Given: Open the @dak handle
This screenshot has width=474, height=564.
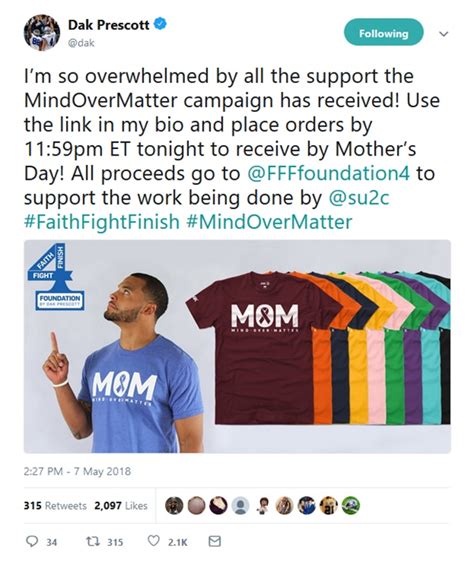Looking at the screenshot, I should pyautogui.click(x=81, y=43).
